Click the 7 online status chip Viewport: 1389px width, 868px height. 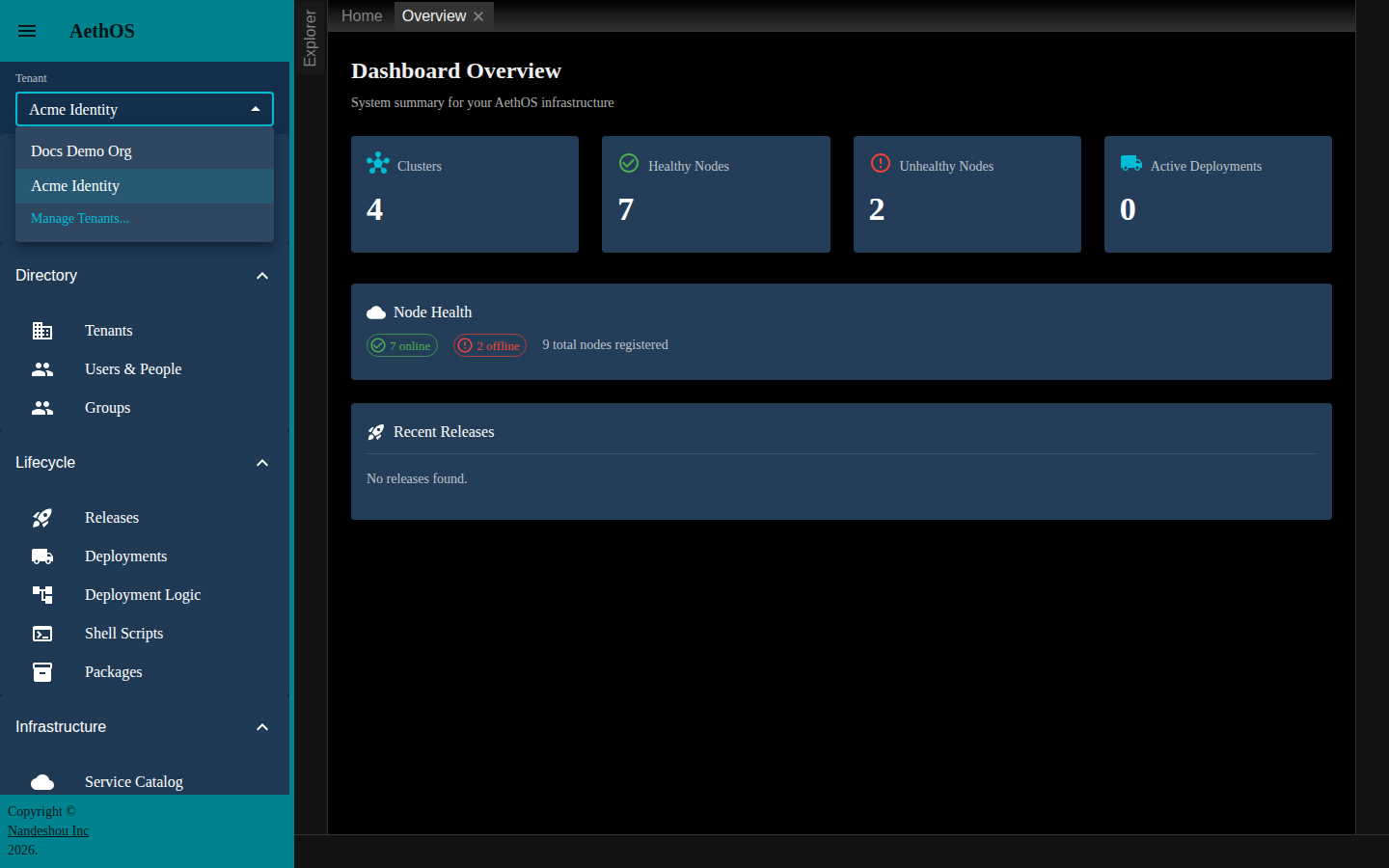tap(402, 345)
